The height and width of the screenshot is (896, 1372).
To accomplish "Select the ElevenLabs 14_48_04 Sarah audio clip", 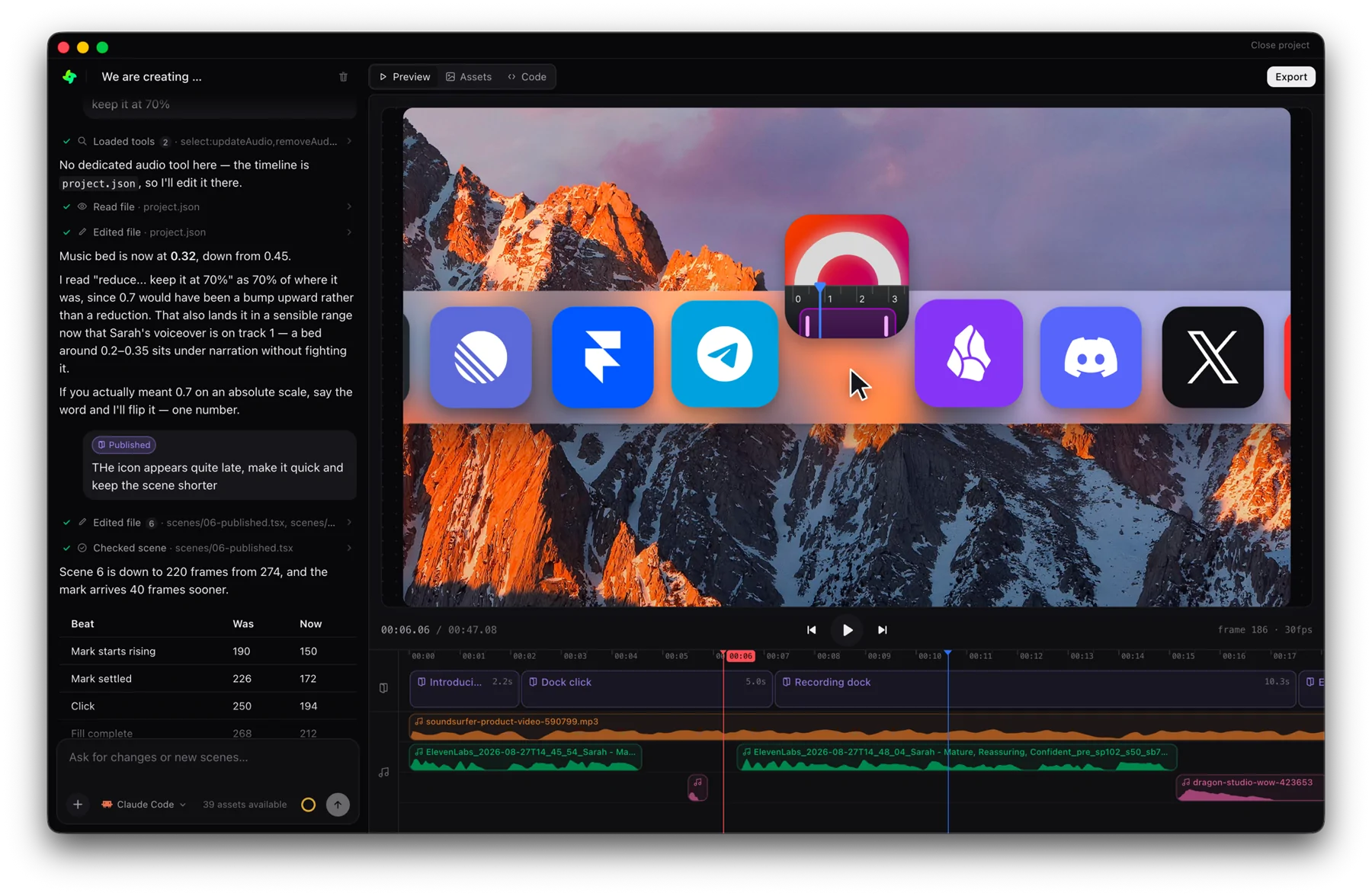I will point(957,758).
